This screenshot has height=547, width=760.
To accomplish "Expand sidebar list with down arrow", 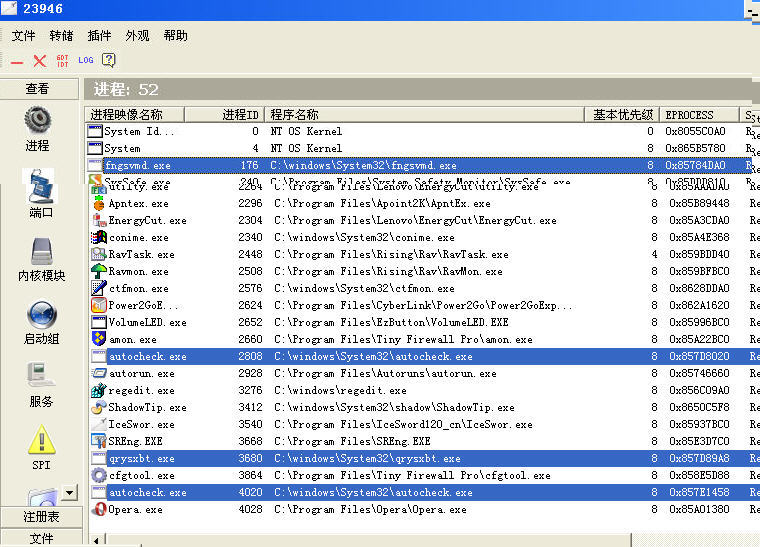I will (x=69, y=493).
